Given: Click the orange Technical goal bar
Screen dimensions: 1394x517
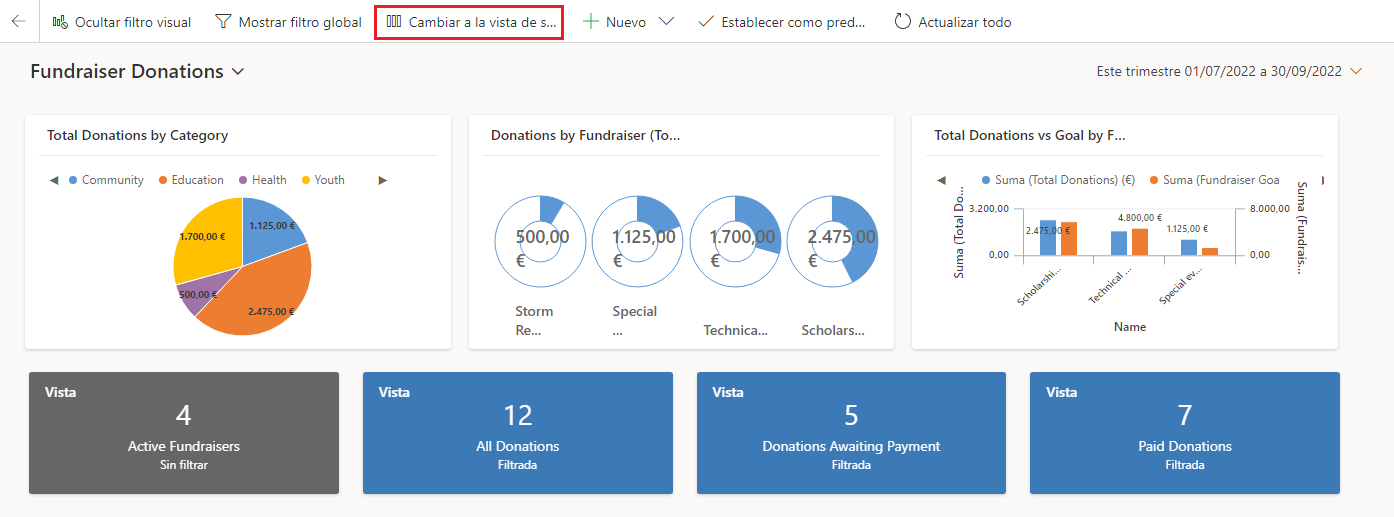Looking at the screenshot, I should [1140, 242].
